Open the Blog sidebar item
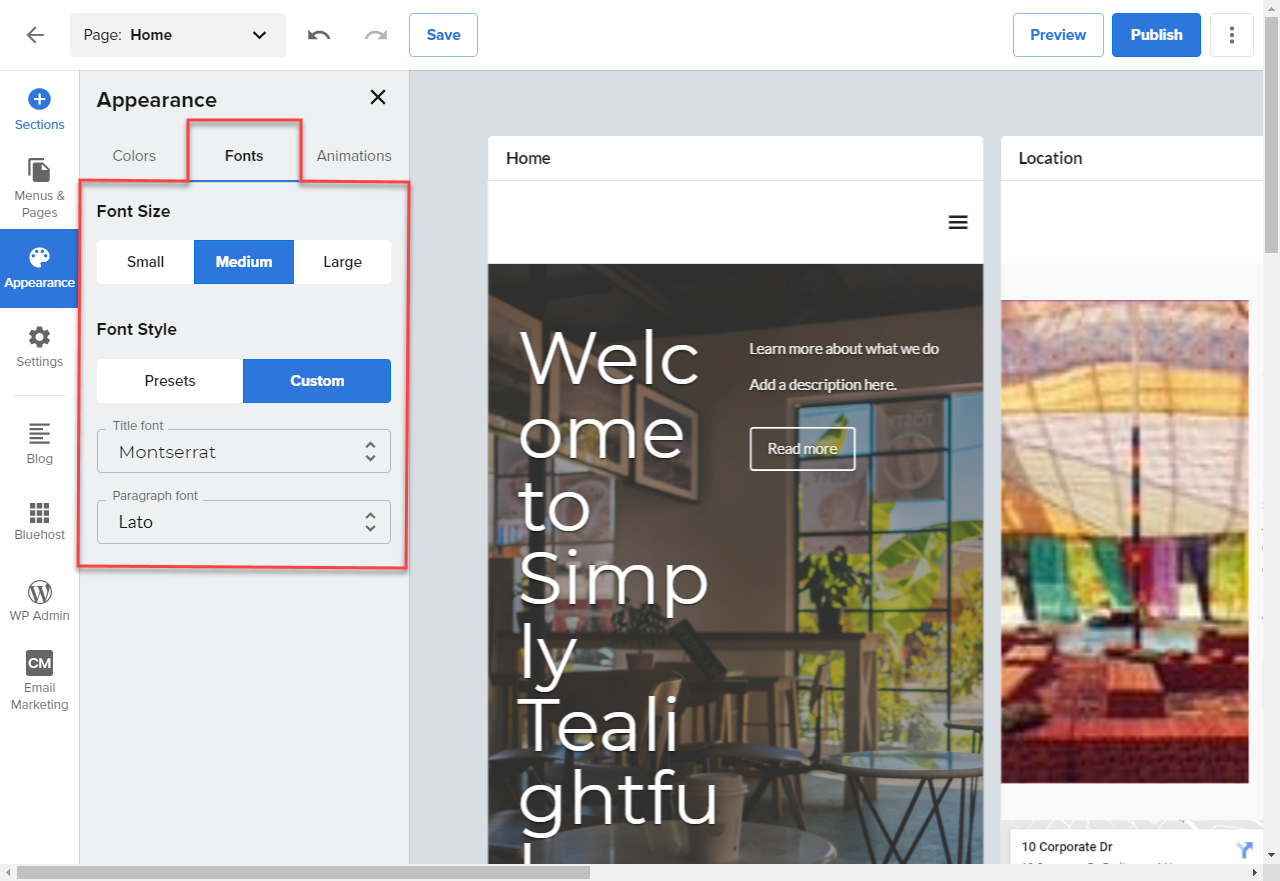This screenshot has width=1280, height=881. point(39,444)
